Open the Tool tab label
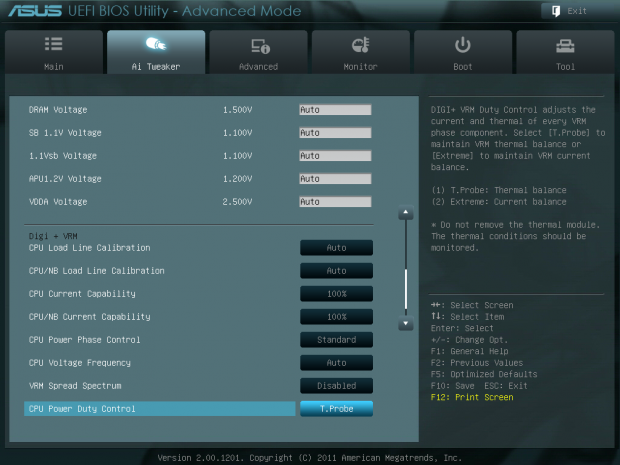Image resolution: width=620 pixels, height=465 pixels. coord(565,67)
